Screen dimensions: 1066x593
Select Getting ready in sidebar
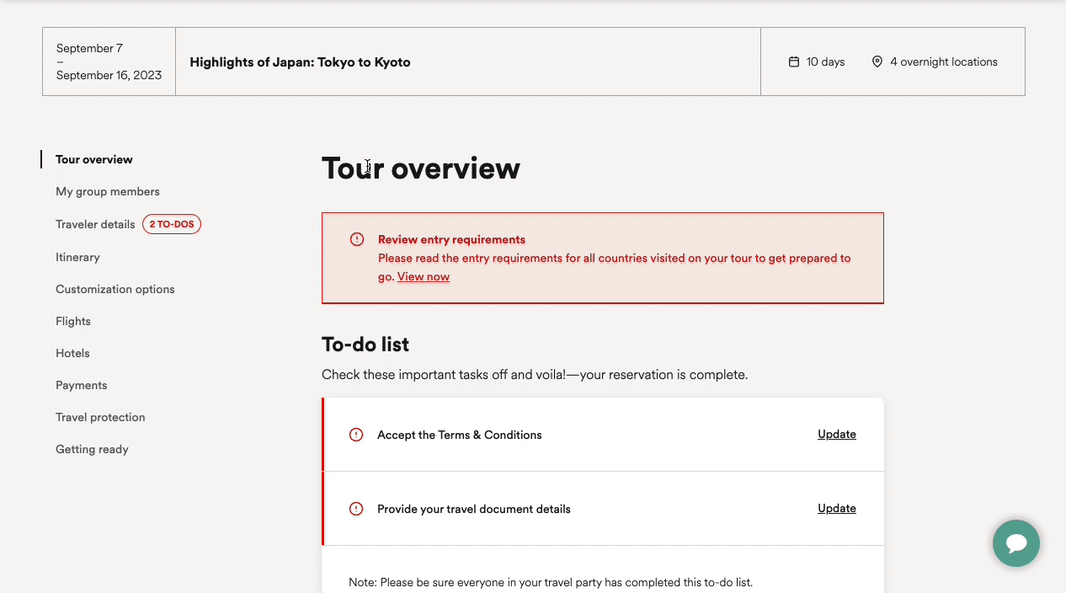[x=92, y=450]
